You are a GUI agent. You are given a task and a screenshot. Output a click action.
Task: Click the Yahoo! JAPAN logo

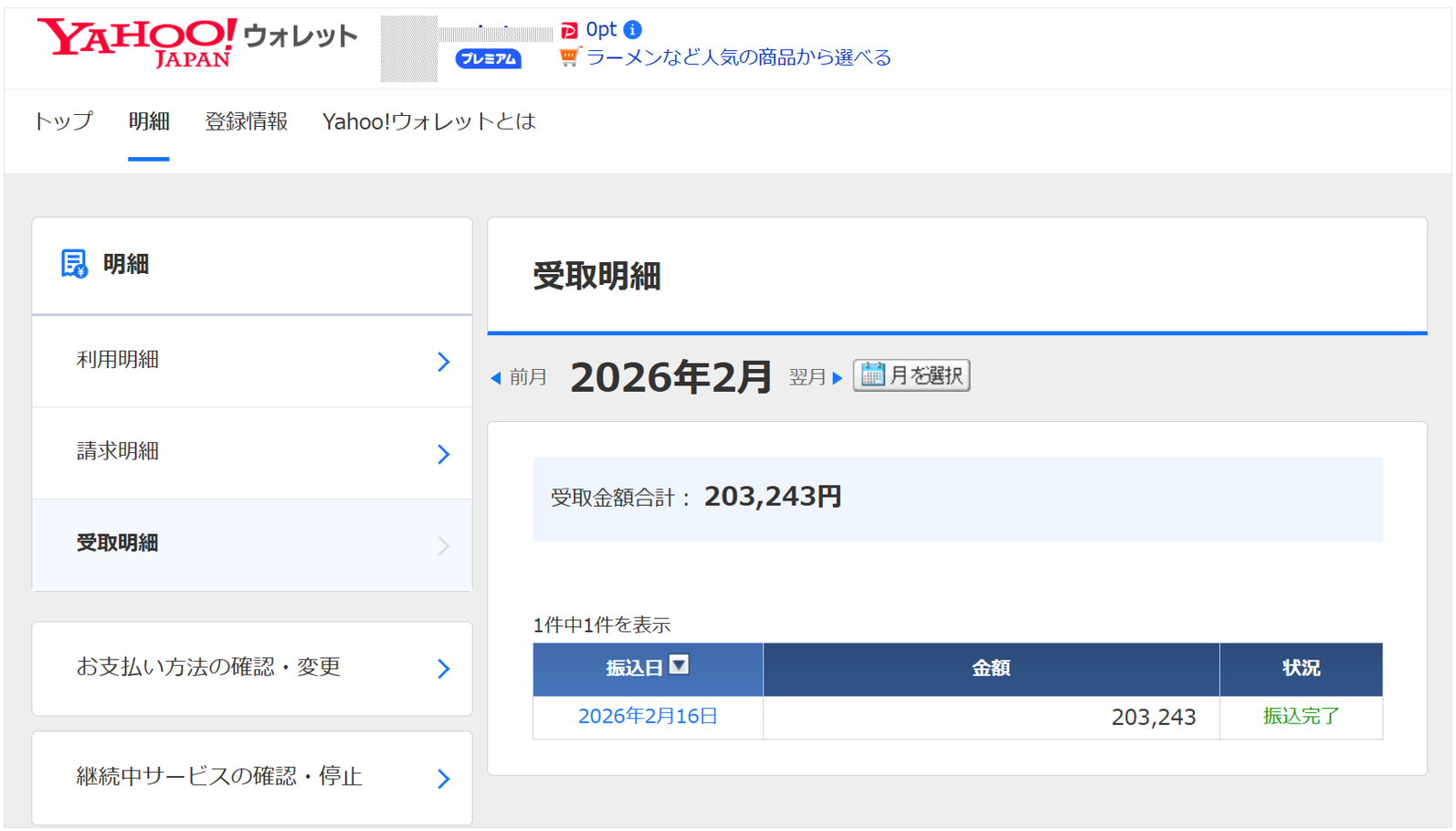click(137, 42)
